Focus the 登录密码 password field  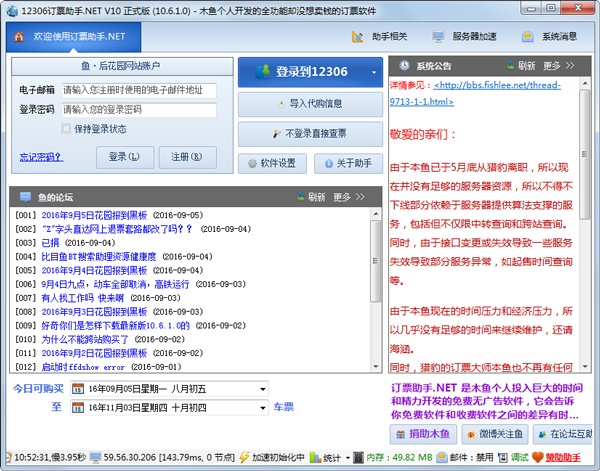pos(139,110)
